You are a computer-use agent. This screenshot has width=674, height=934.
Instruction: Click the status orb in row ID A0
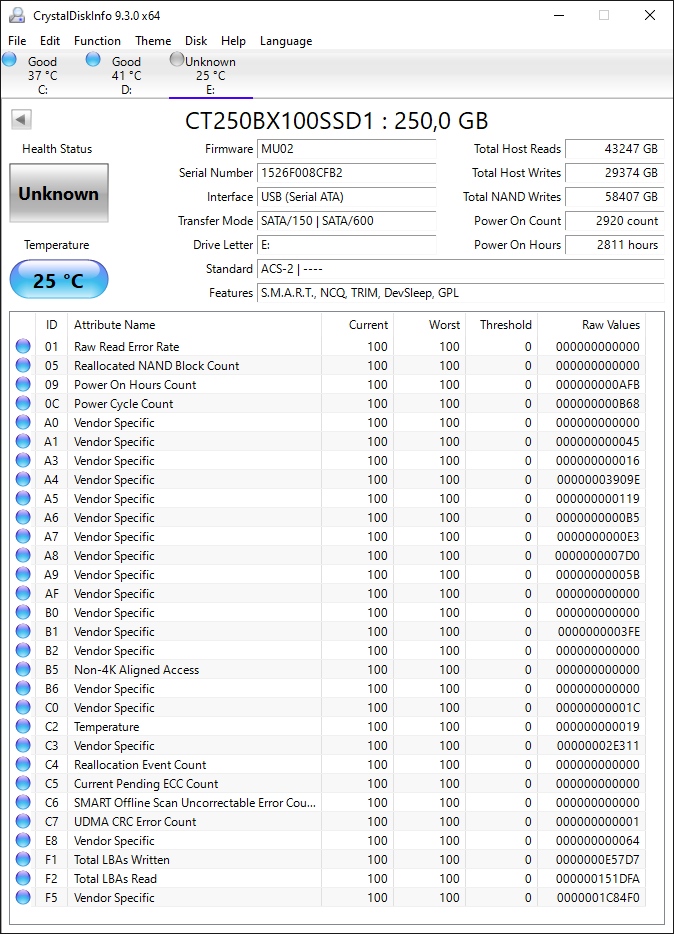23,422
